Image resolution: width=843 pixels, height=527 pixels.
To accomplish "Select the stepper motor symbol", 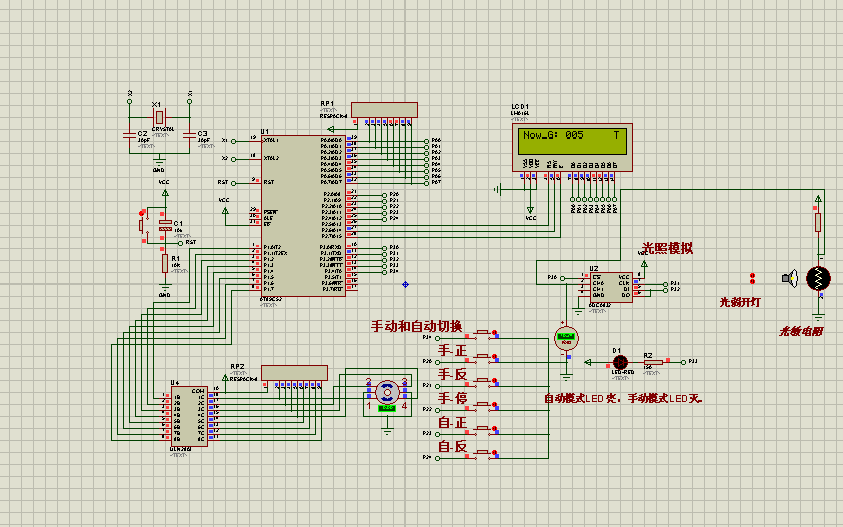I will click(x=387, y=394).
